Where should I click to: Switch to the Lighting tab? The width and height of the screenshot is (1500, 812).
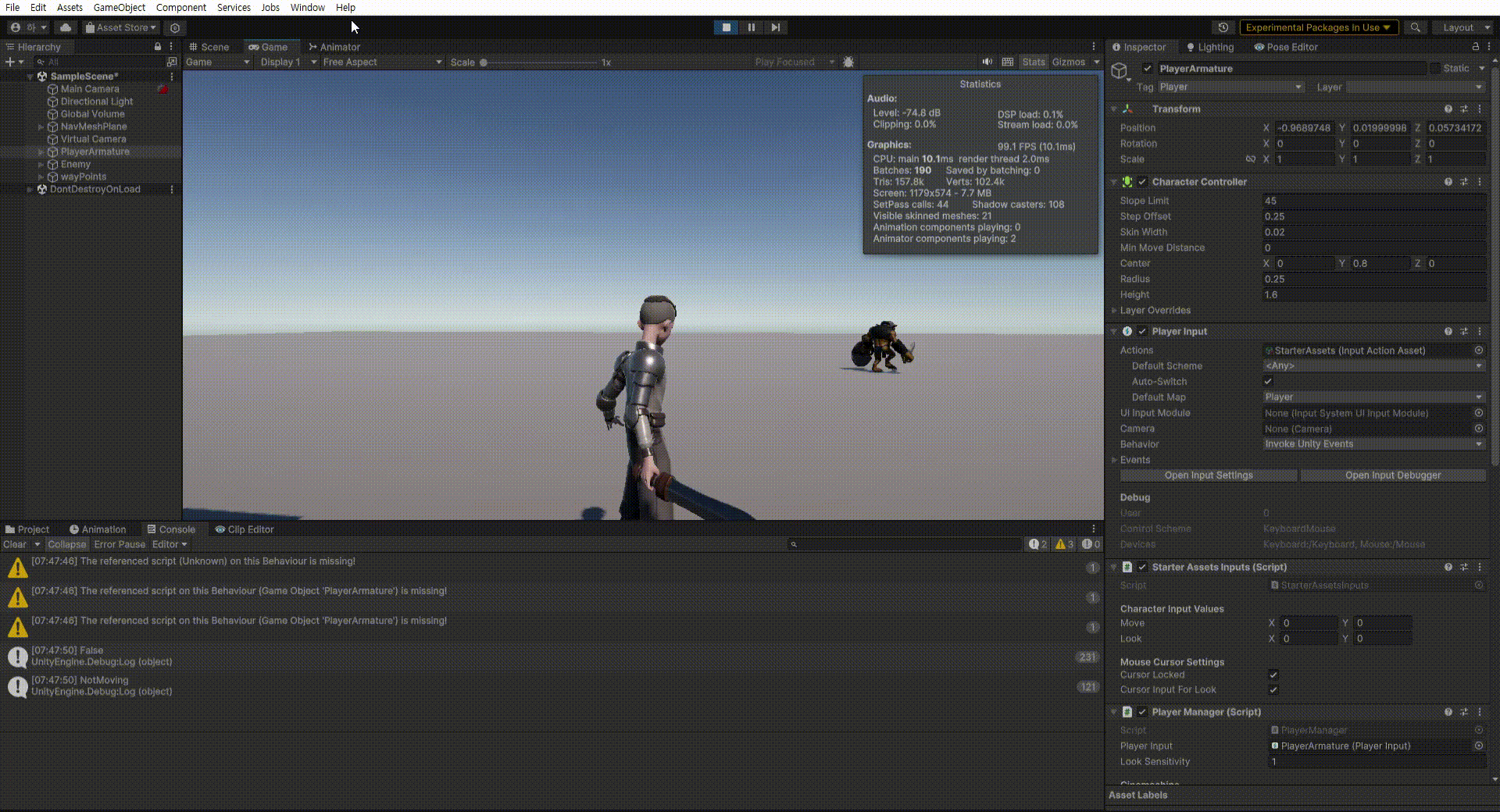click(x=1209, y=47)
